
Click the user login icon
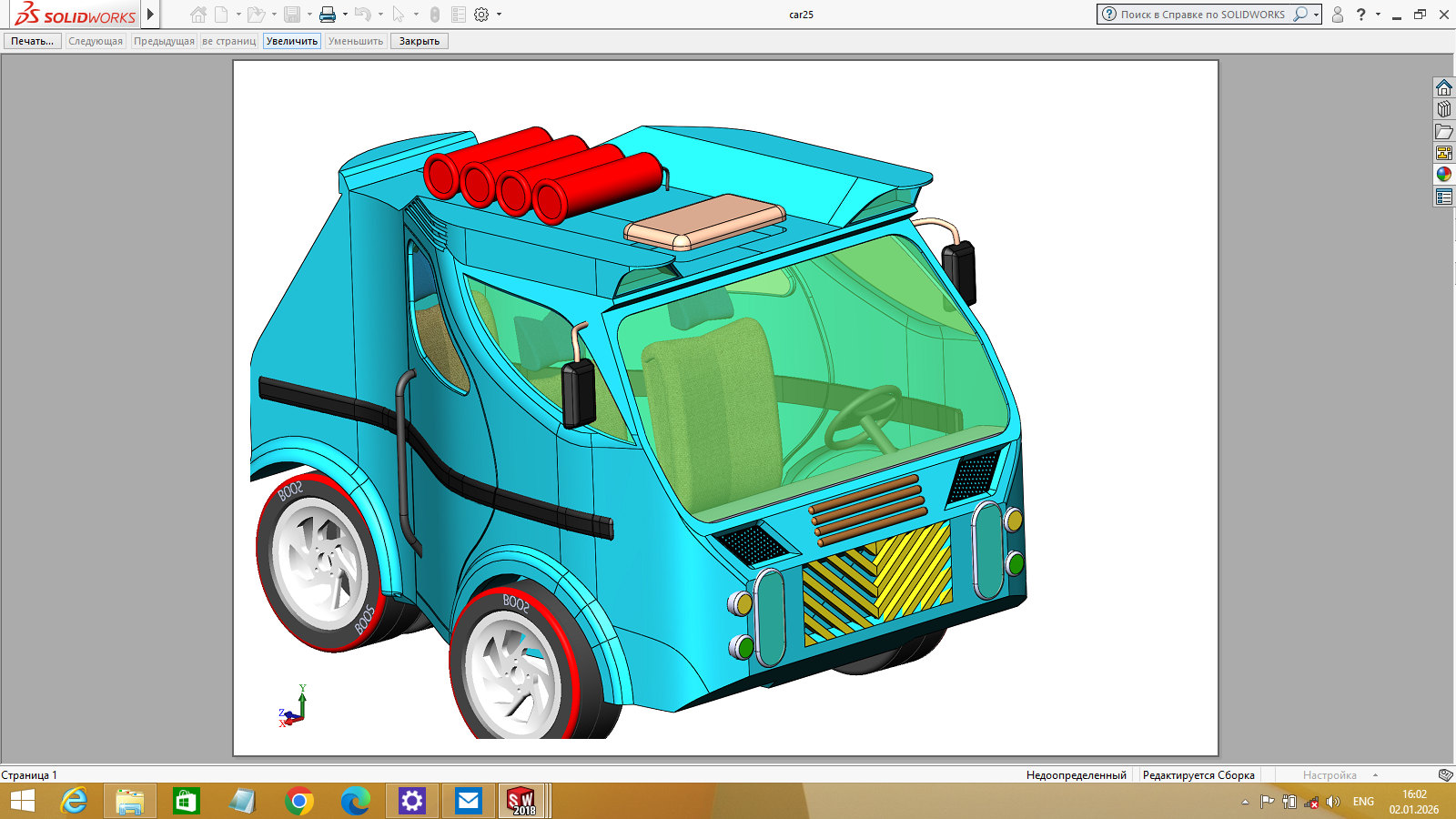[1338, 15]
